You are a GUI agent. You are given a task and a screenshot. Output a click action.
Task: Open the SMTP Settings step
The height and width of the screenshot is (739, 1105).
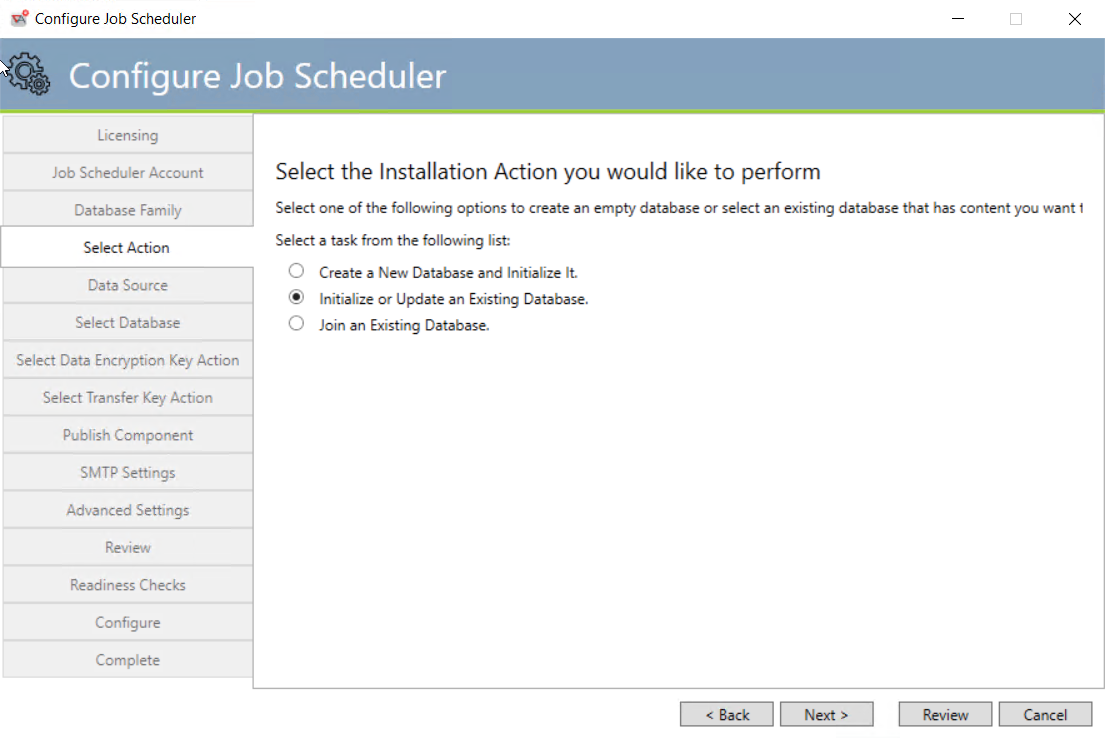(x=127, y=472)
